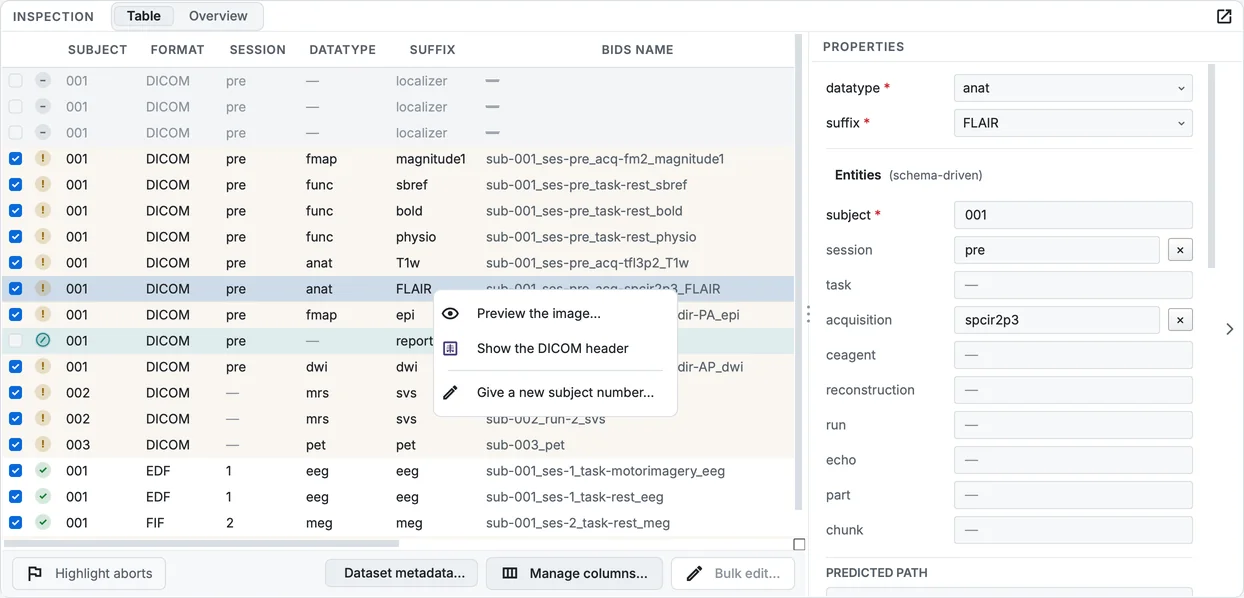Expand the right side panel chevron
1244x598 pixels.
point(1229,329)
